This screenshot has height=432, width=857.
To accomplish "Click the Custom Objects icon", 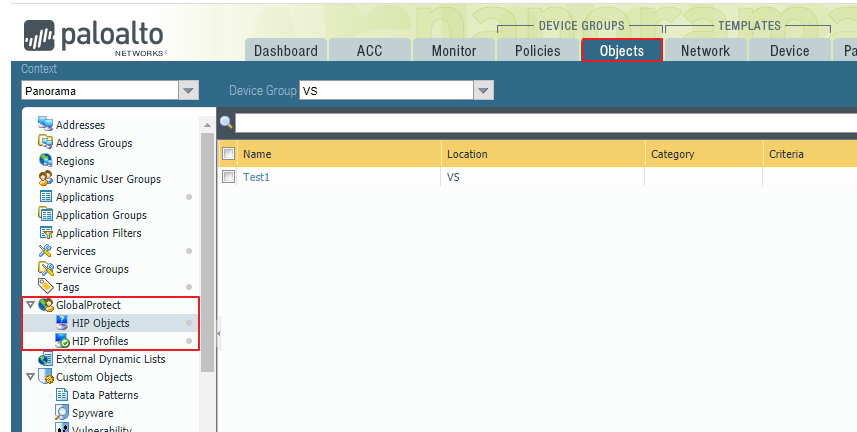I will pos(46,377).
